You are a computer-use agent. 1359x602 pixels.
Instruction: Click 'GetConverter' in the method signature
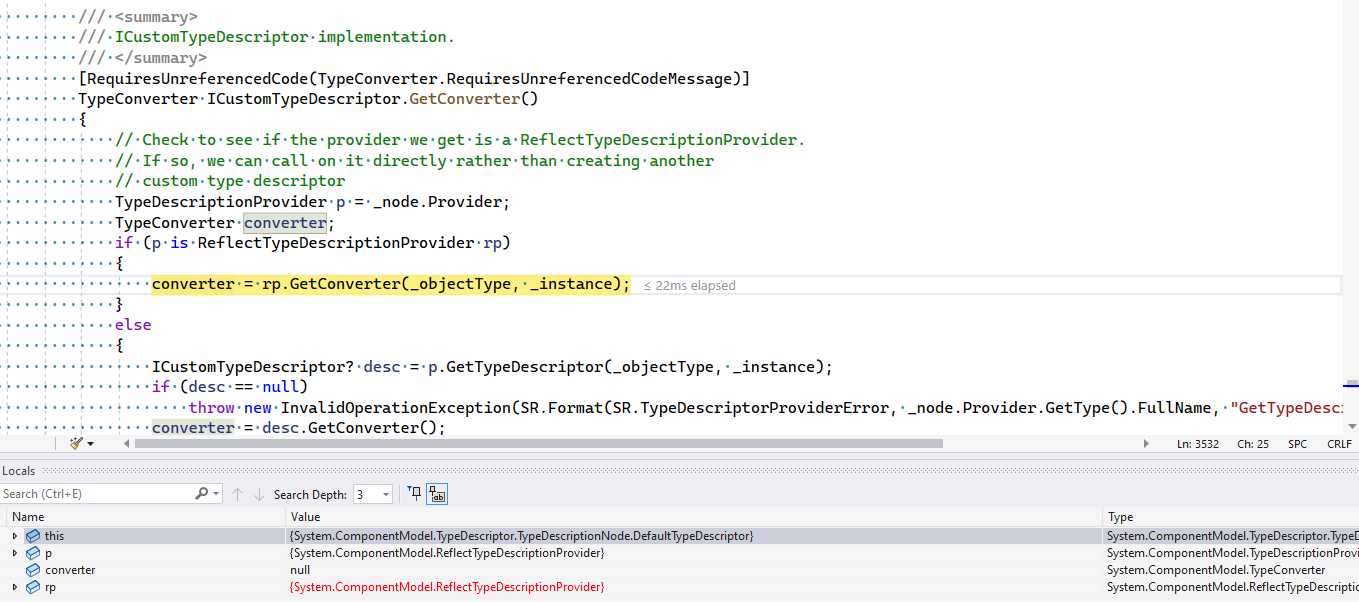click(464, 99)
